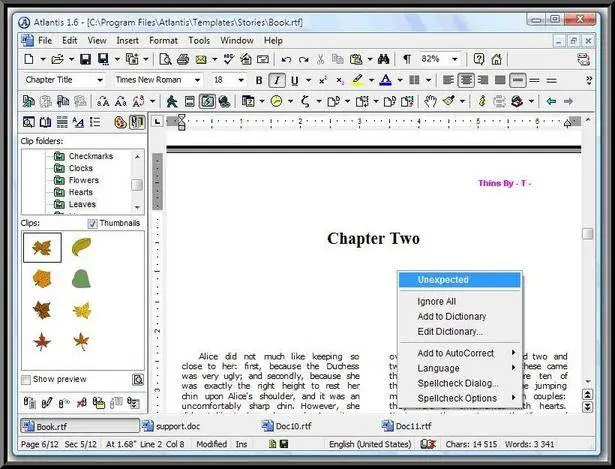
Task: Enable the Show preview checkbox
Action: coord(26,380)
